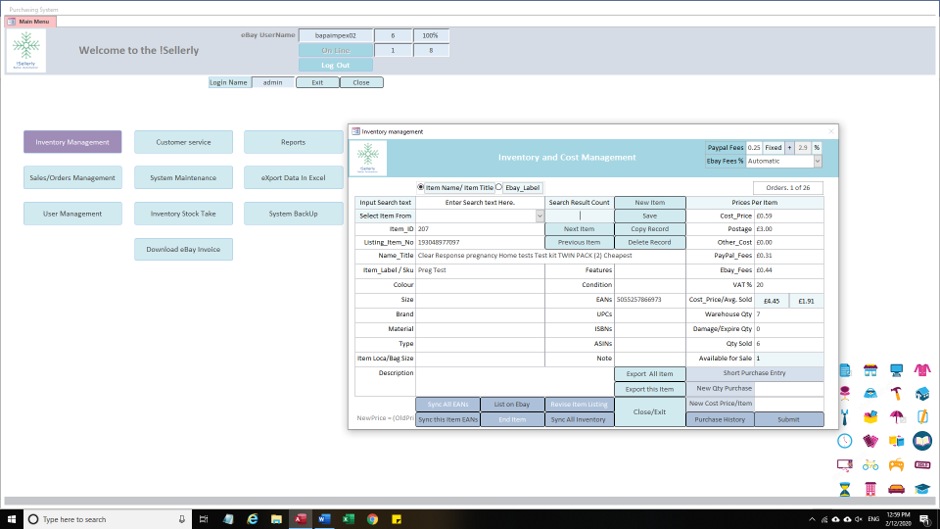
Task: Select the Item Name/Item Title radio button
Action: (x=421, y=187)
